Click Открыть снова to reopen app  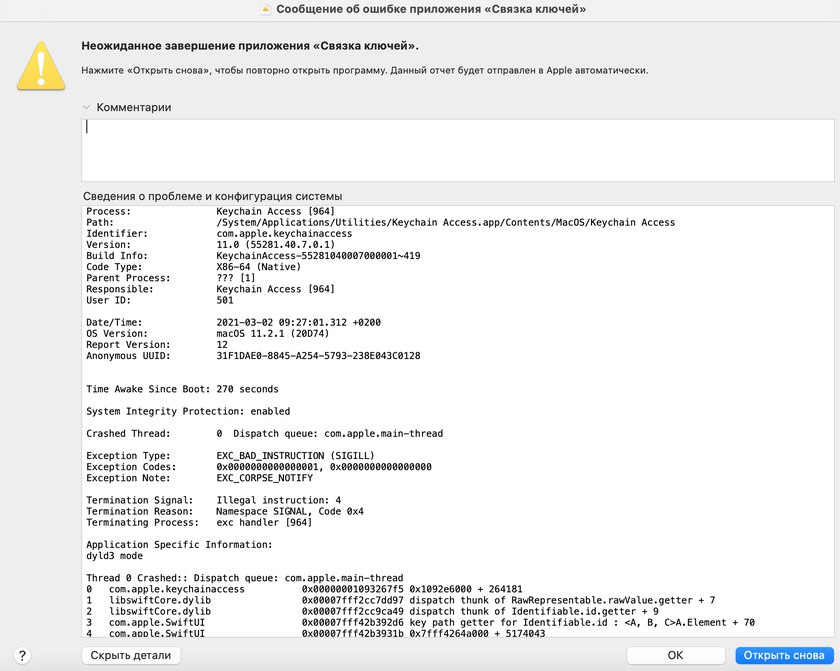click(x=784, y=655)
